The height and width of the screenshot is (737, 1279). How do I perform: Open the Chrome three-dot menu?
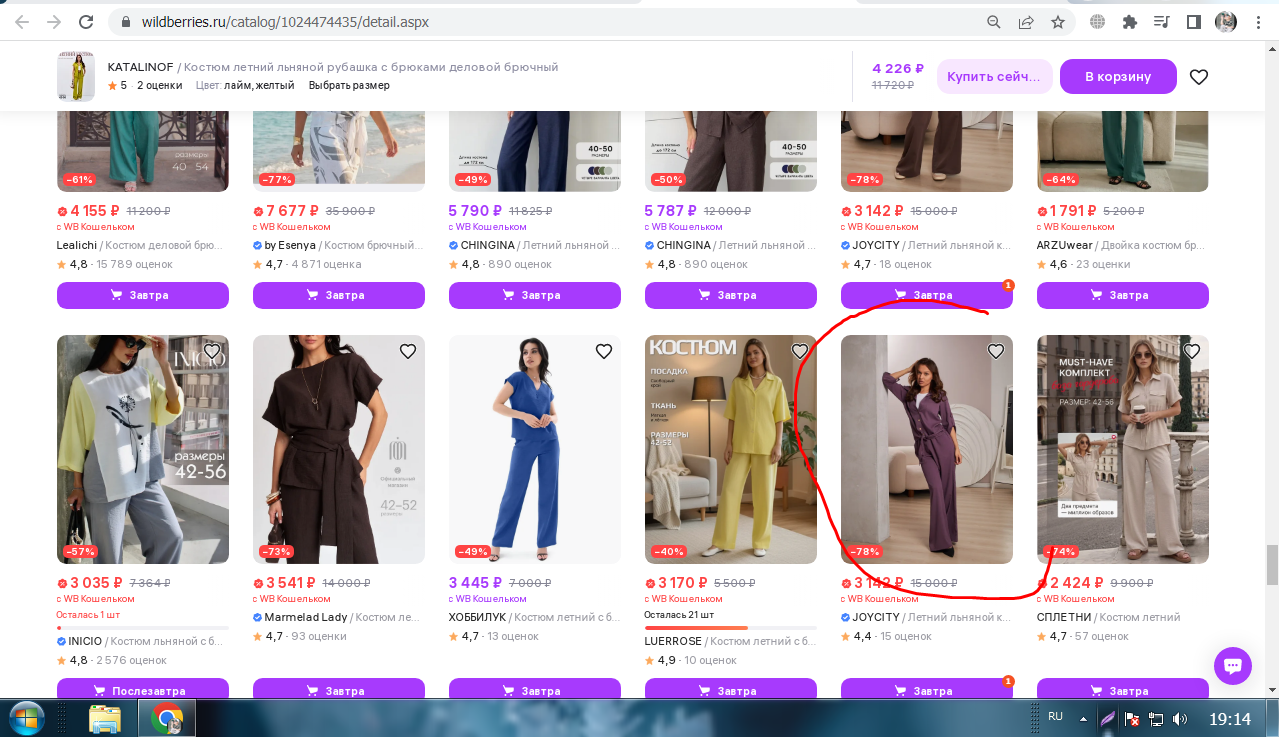point(1257,21)
